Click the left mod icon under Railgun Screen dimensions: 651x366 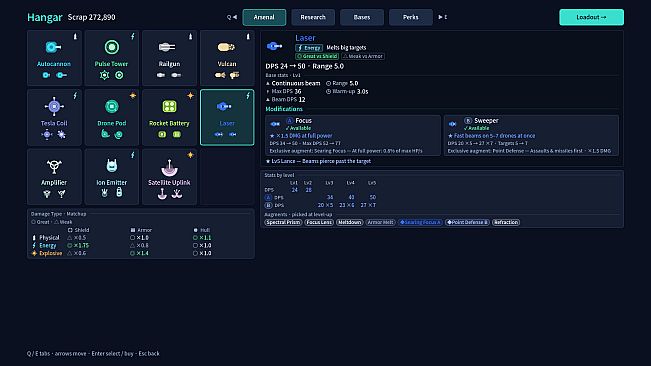pyautogui.click(x=161, y=75)
